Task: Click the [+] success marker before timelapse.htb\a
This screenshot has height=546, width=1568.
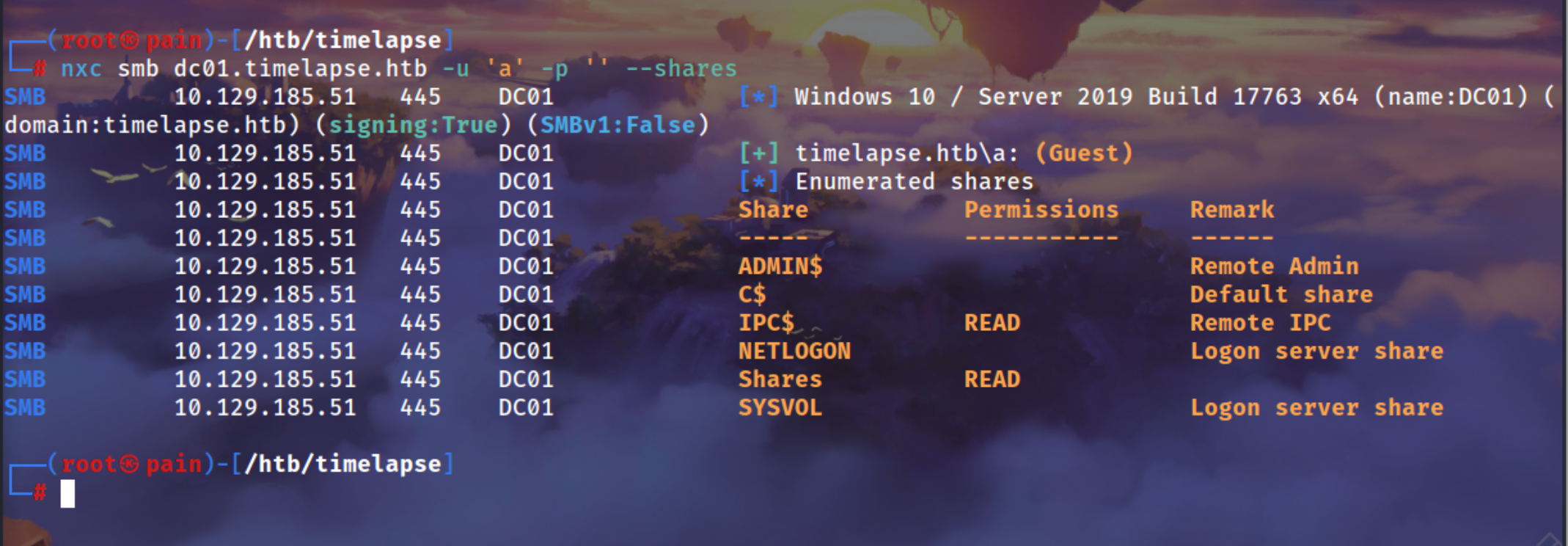Action: point(759,153)
